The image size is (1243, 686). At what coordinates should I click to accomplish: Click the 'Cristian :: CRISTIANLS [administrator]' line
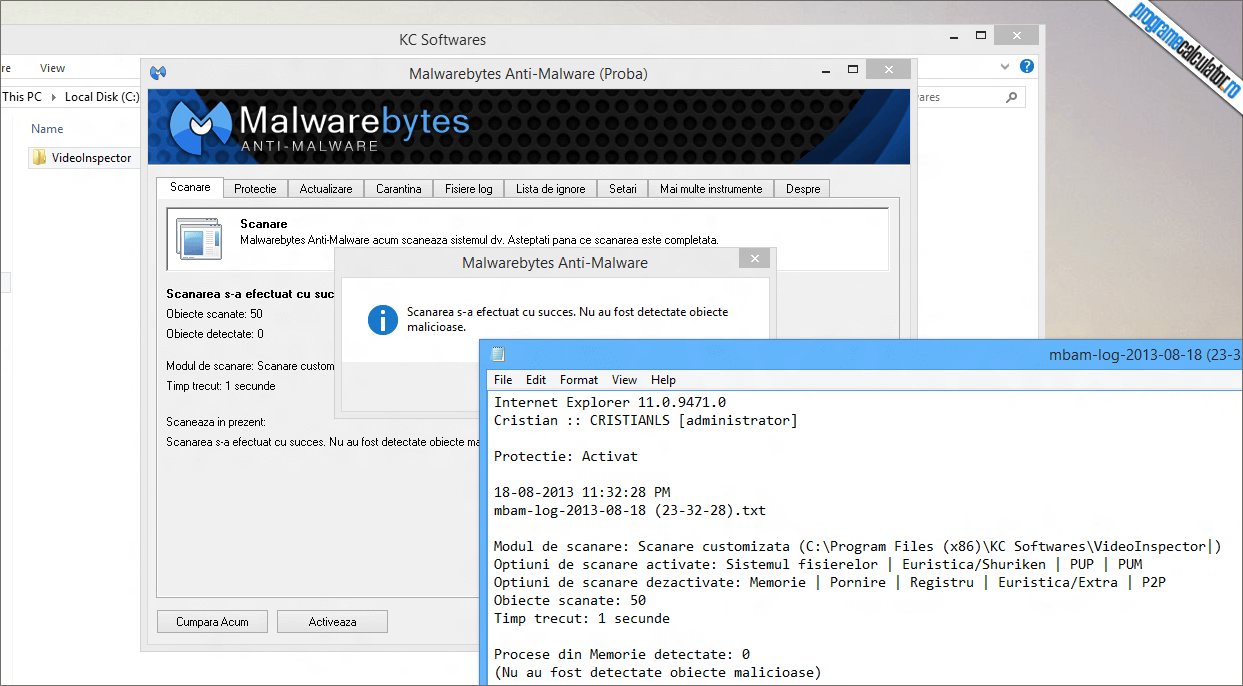(646, 420)
